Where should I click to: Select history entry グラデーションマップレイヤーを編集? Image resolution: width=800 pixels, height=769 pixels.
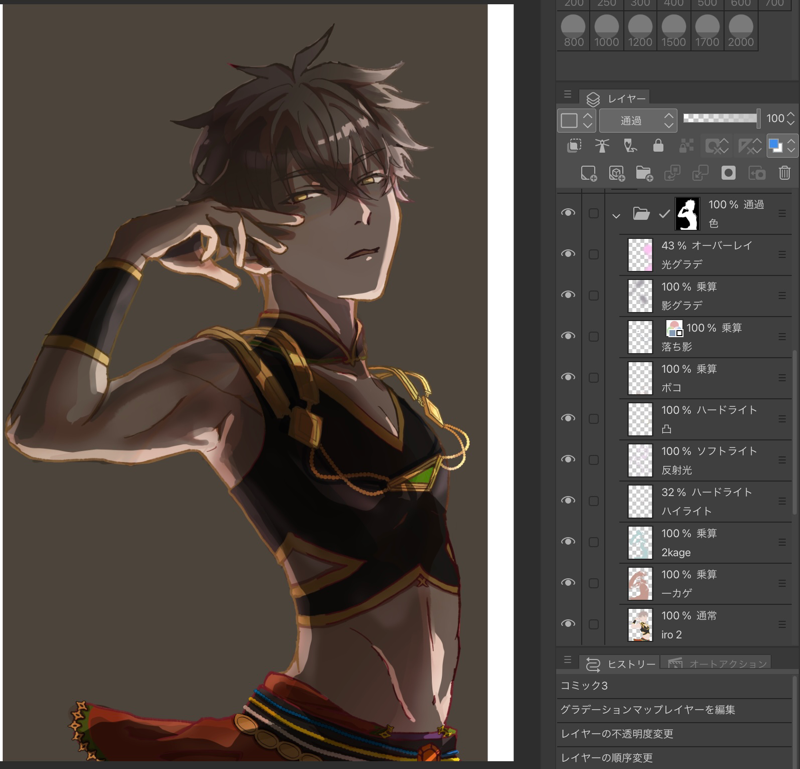675,710
